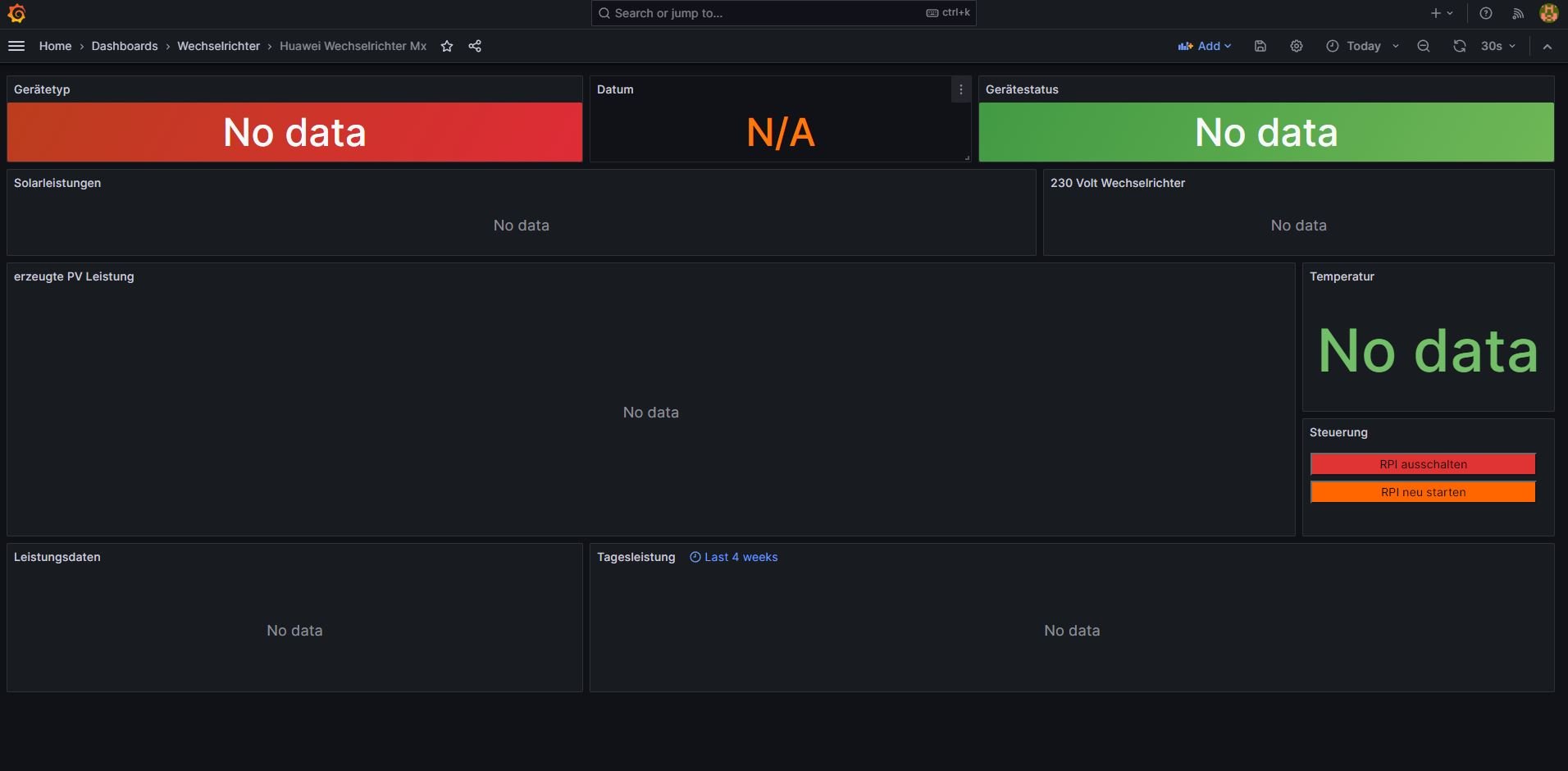Open the 30s refresh interval dropdown

pos(1498,46)
